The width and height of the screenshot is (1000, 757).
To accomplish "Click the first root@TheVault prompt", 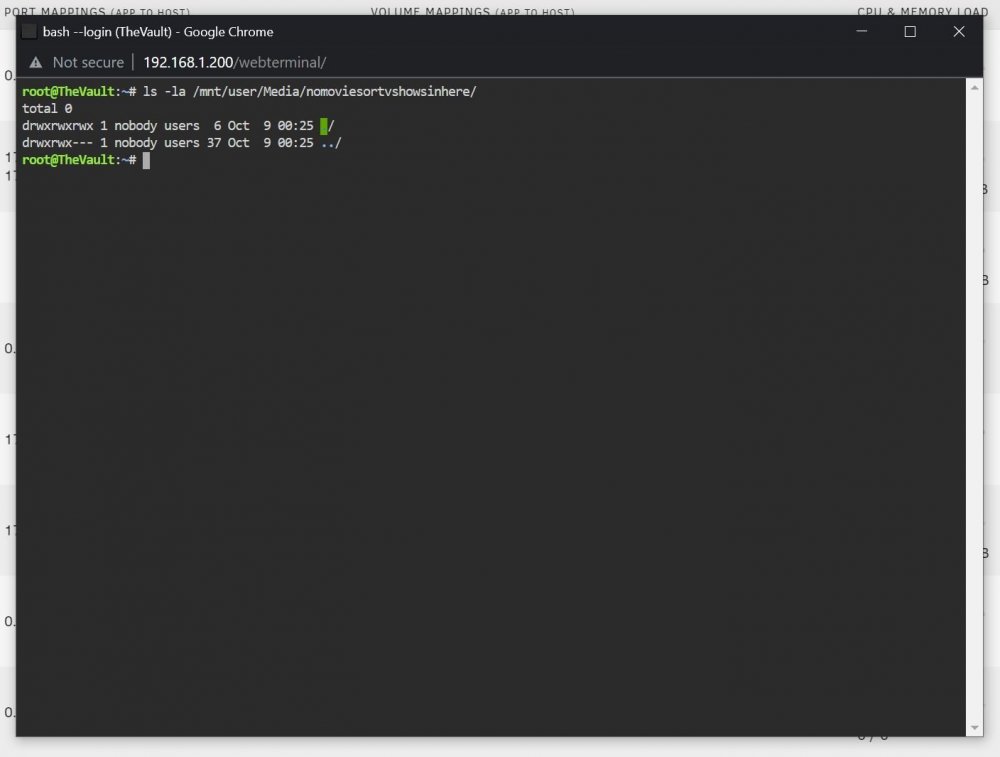I will point(78,91).
